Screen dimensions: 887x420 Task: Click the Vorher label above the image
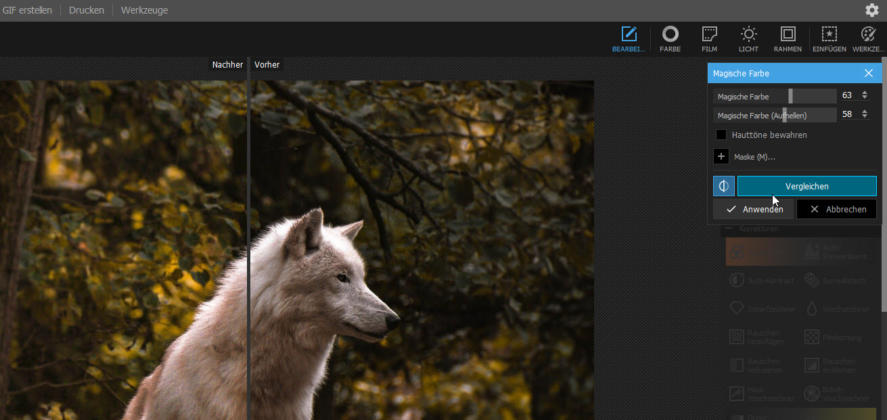[x=266, y=65]
